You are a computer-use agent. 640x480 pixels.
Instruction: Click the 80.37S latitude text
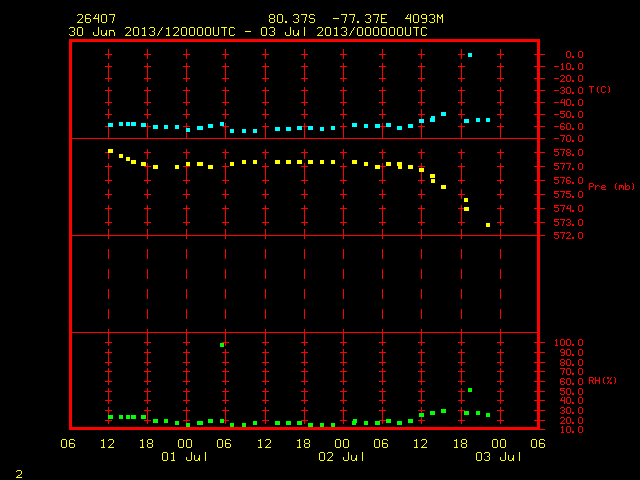[292, 19]
